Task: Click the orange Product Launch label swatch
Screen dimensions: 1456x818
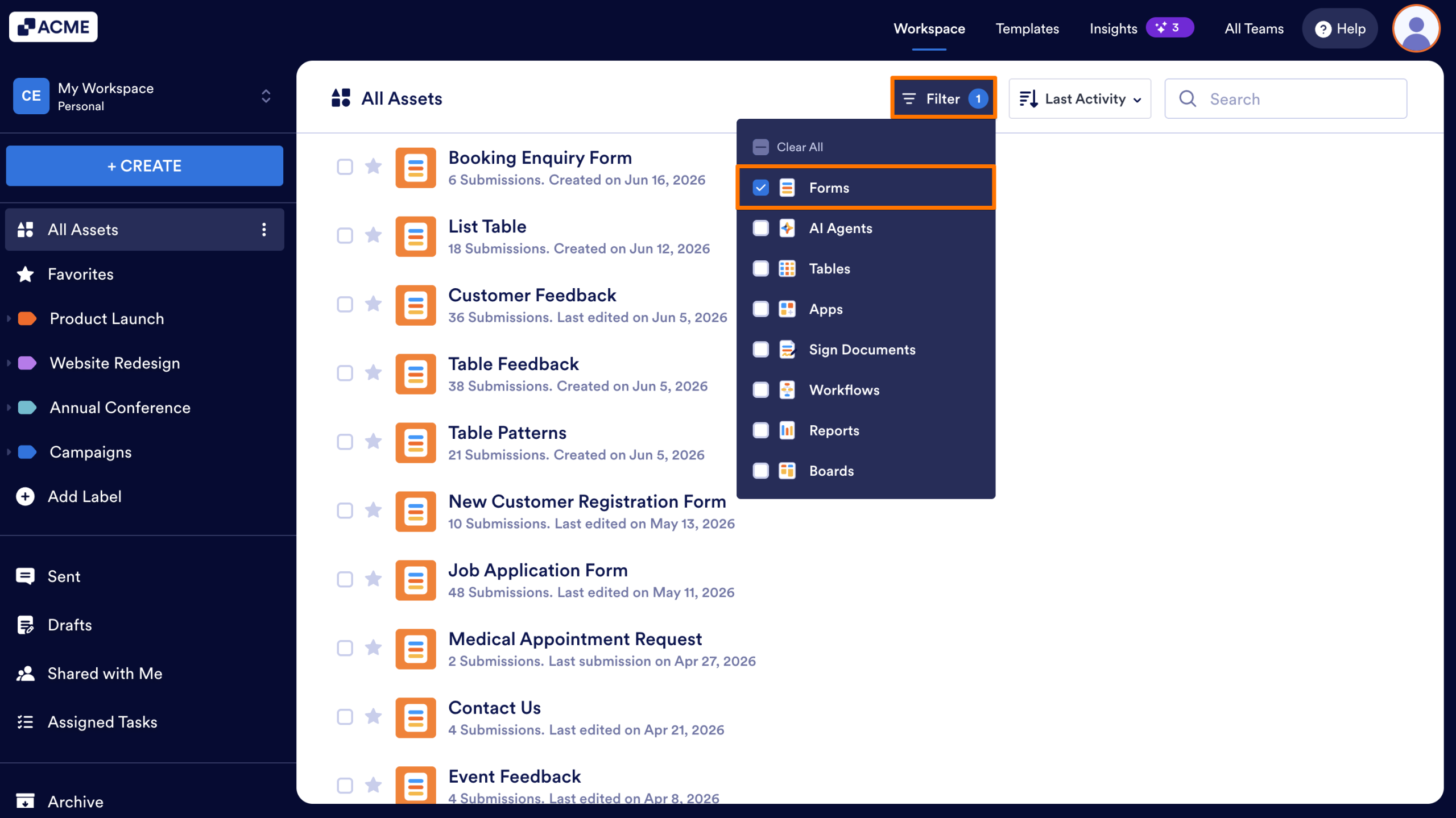Action: point(27,319)
